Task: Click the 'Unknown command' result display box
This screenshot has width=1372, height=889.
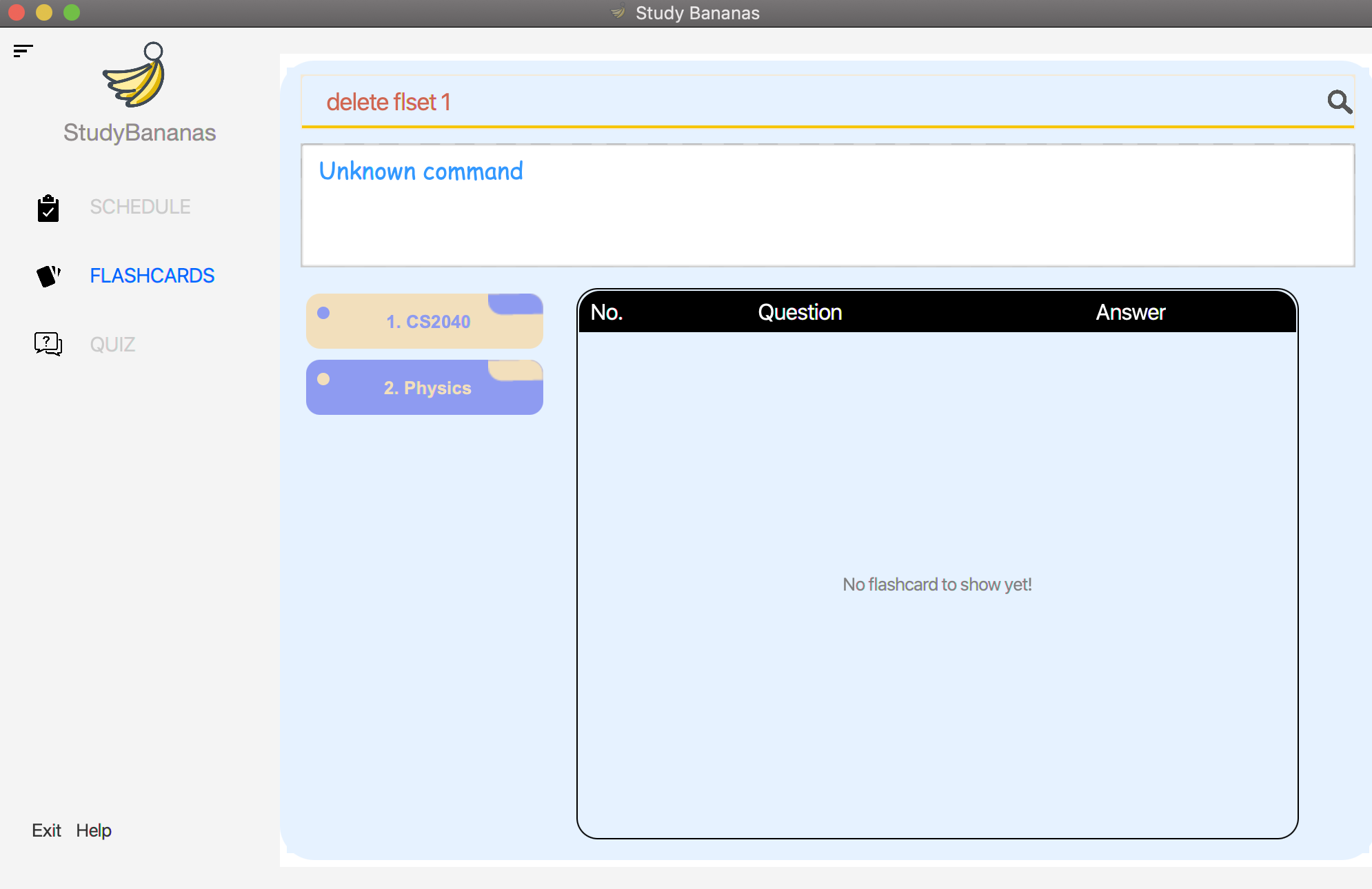Action: [x=827, y=205]
